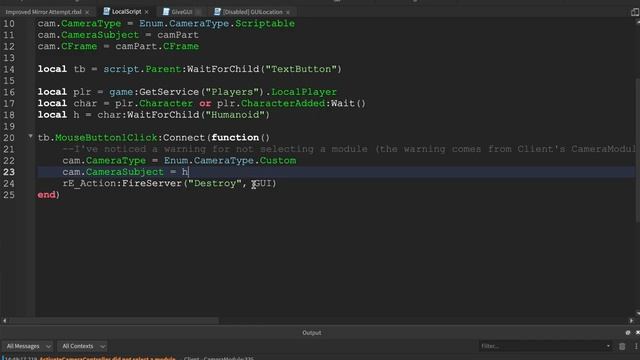
Task: Click the Output panel settings icon
Action: (628, 333)
